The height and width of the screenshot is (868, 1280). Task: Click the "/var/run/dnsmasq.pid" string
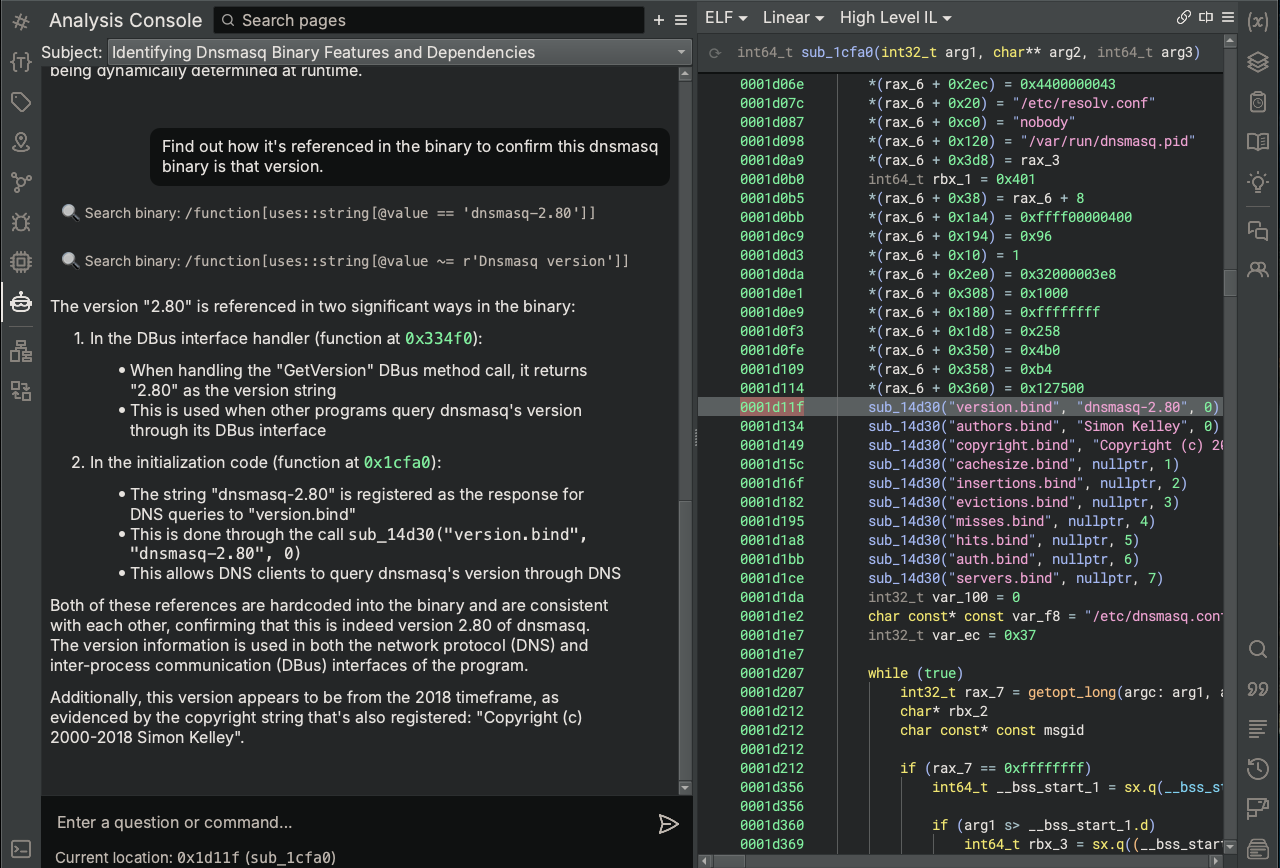pos(1108,141)
